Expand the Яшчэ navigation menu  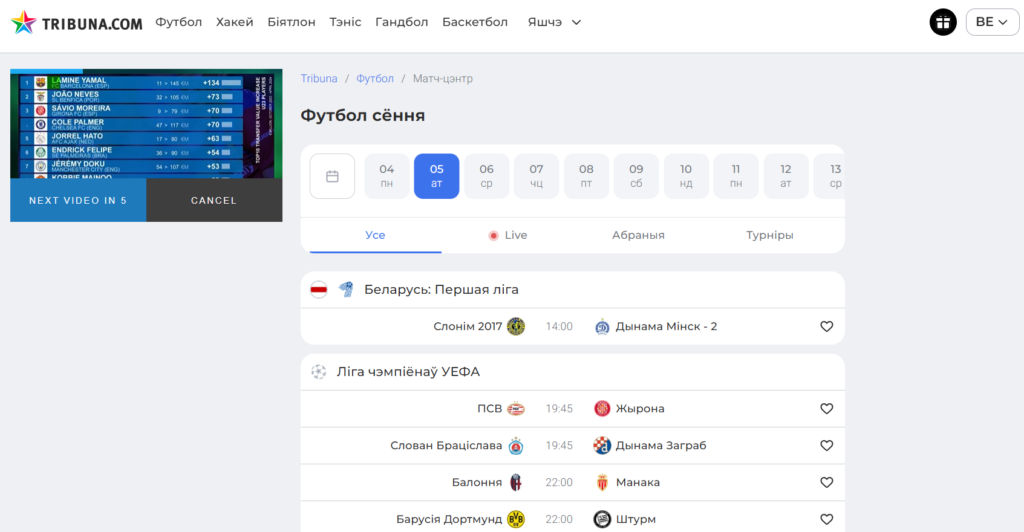[554, 22]
